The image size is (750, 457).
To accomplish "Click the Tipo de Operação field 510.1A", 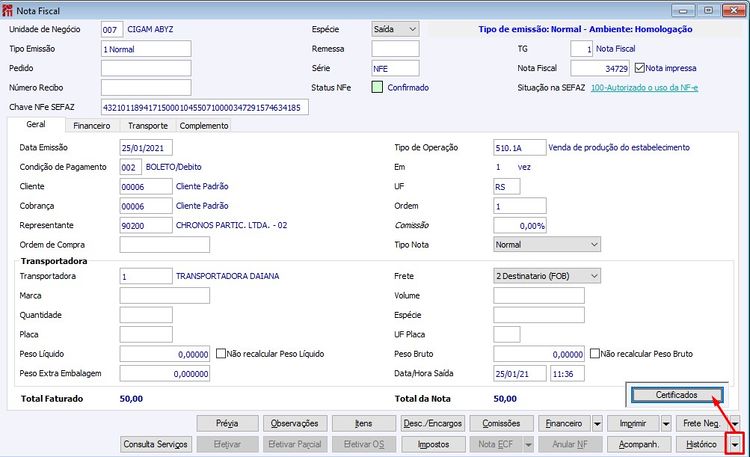I will coord(519,148).
